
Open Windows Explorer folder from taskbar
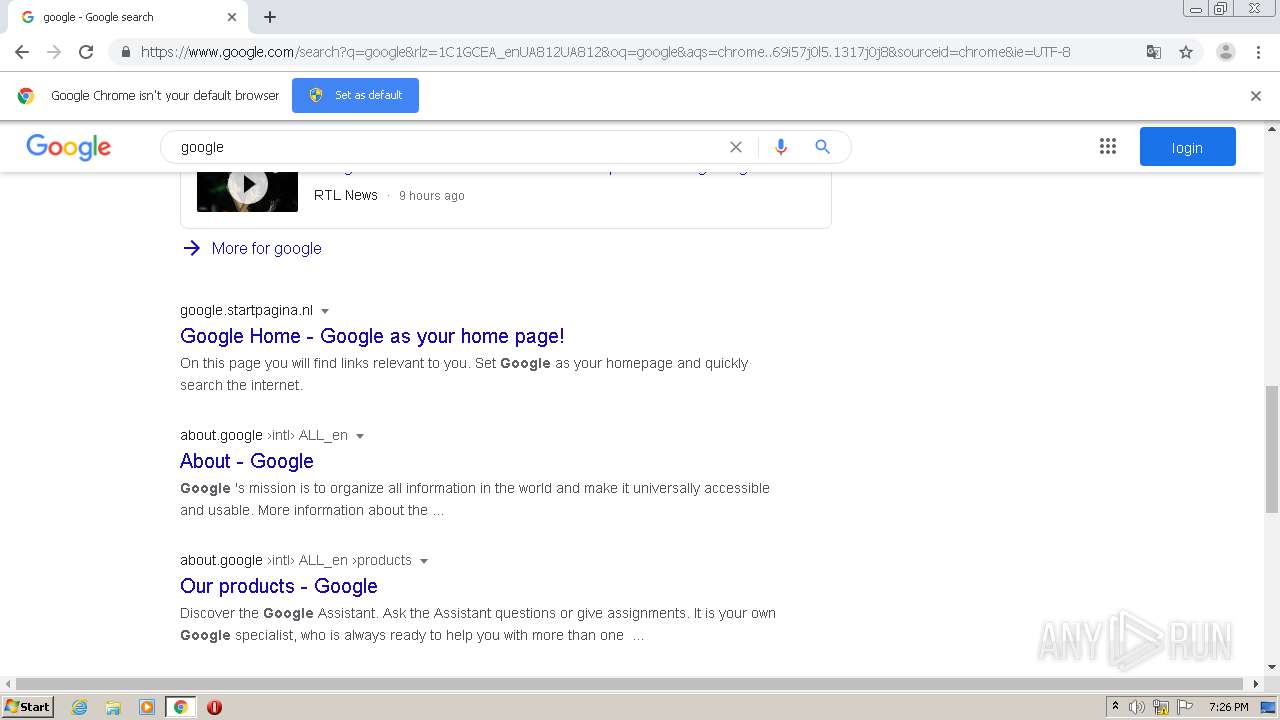[x=113, y=707]
